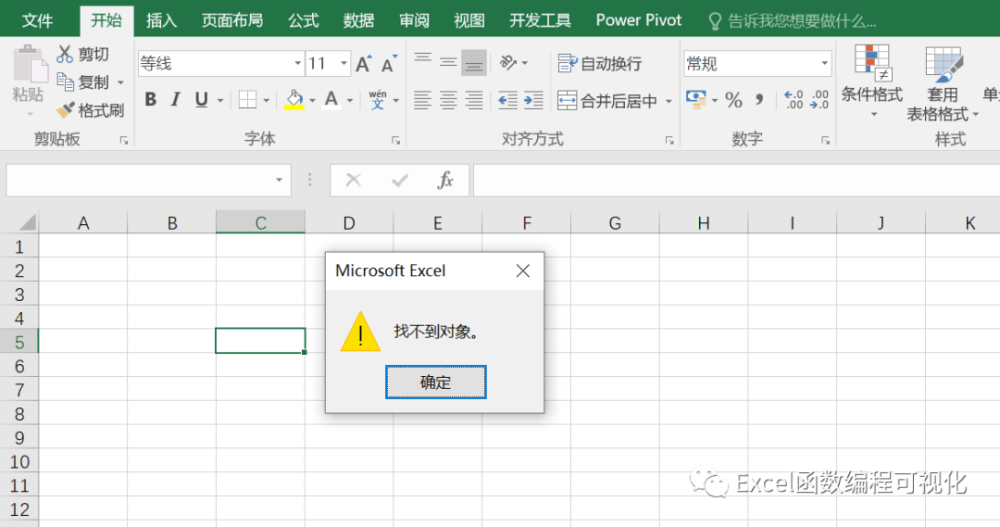Switch to Page Layout (页面布局) tab
This screenshot has height=527, width=1000.
point(232,21)
